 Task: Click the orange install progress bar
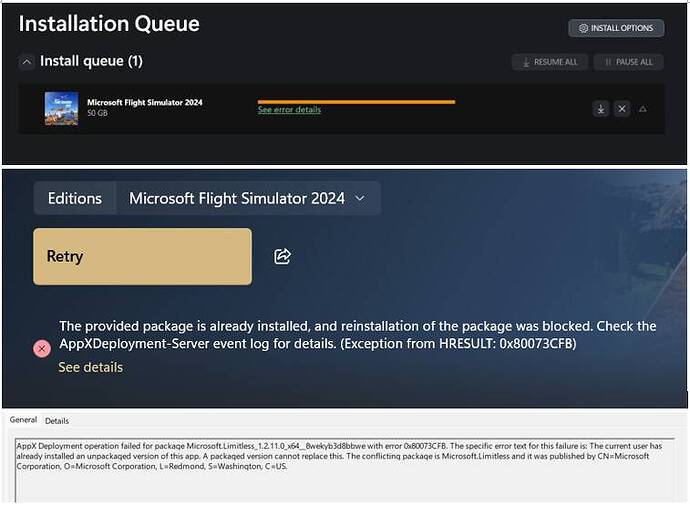[x=356, y=101]
